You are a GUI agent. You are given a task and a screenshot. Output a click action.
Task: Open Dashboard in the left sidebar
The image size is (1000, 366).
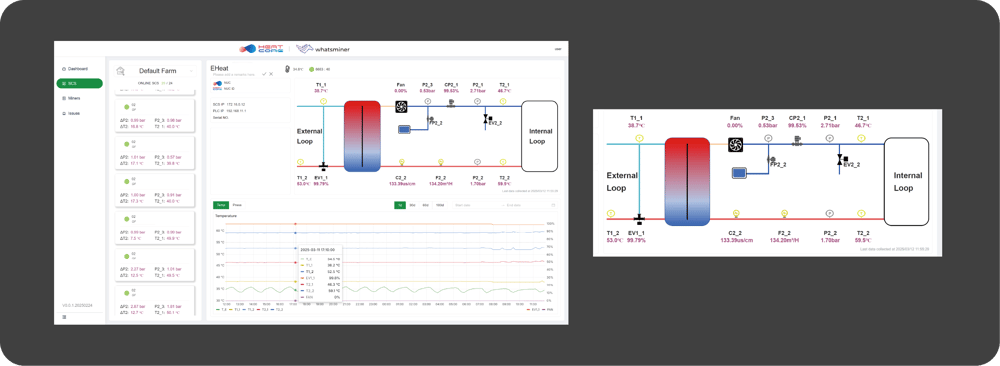click(77, 68)
